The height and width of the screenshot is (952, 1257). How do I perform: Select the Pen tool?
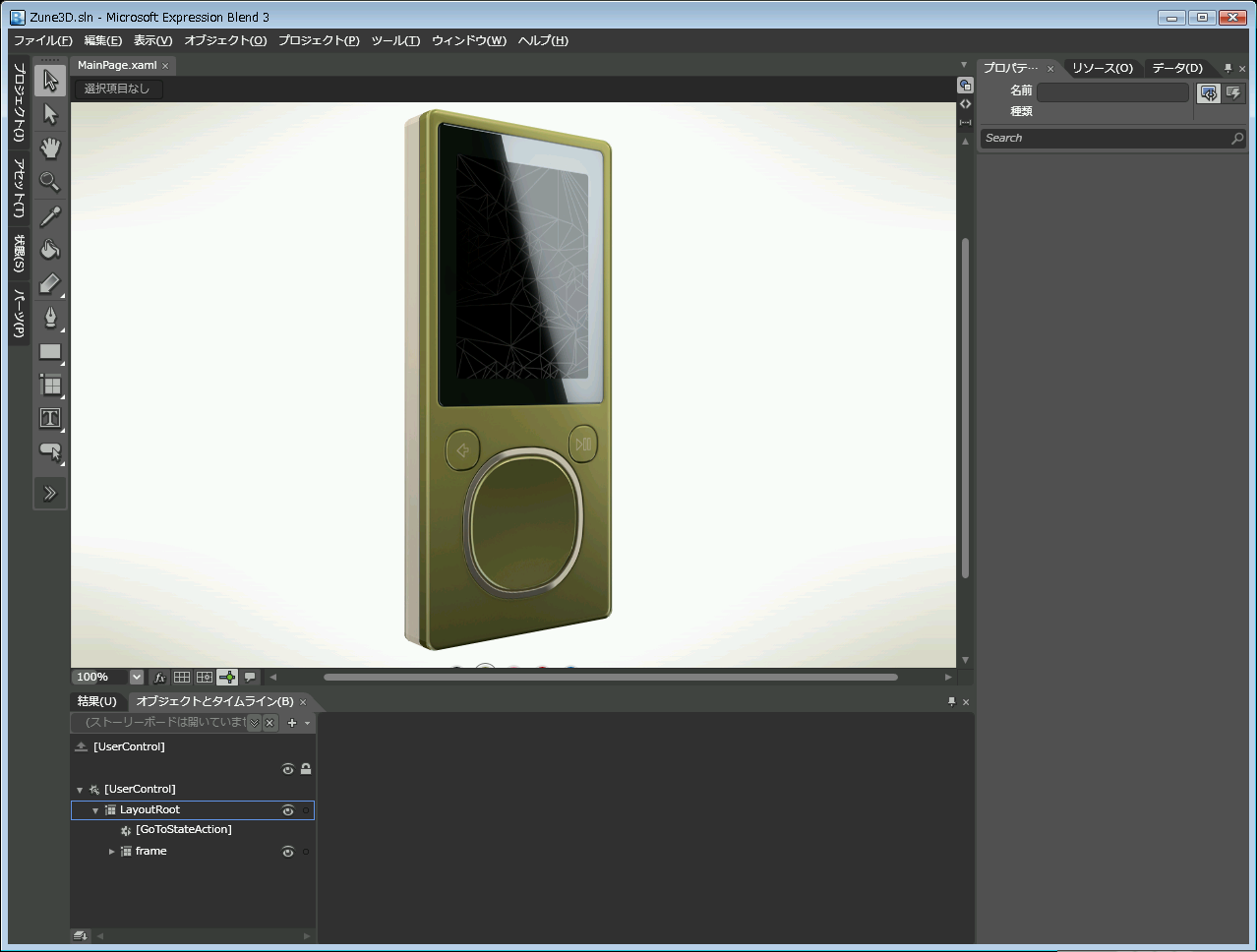coord(50,317)
